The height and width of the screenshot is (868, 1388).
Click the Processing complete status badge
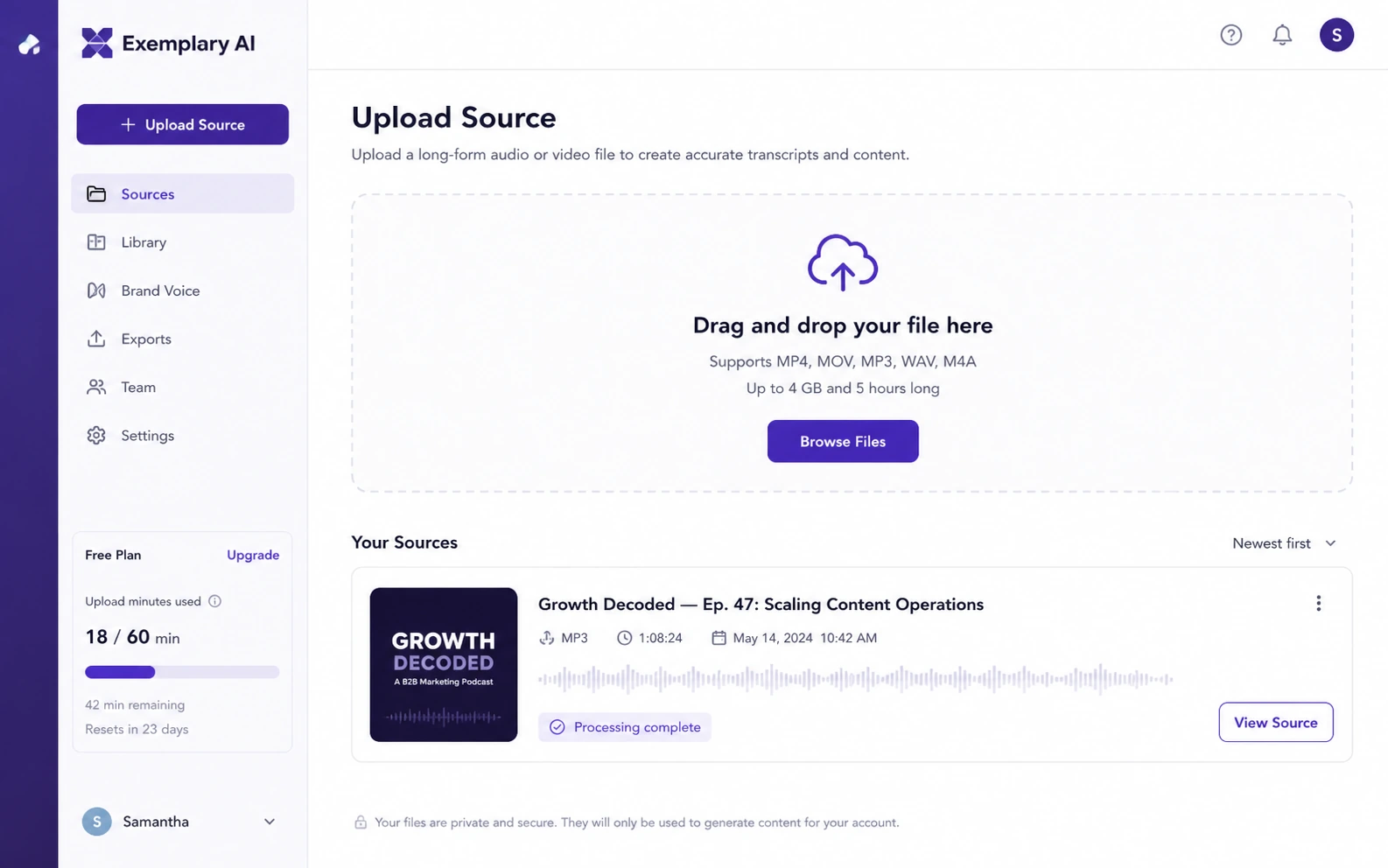(625, 727)
